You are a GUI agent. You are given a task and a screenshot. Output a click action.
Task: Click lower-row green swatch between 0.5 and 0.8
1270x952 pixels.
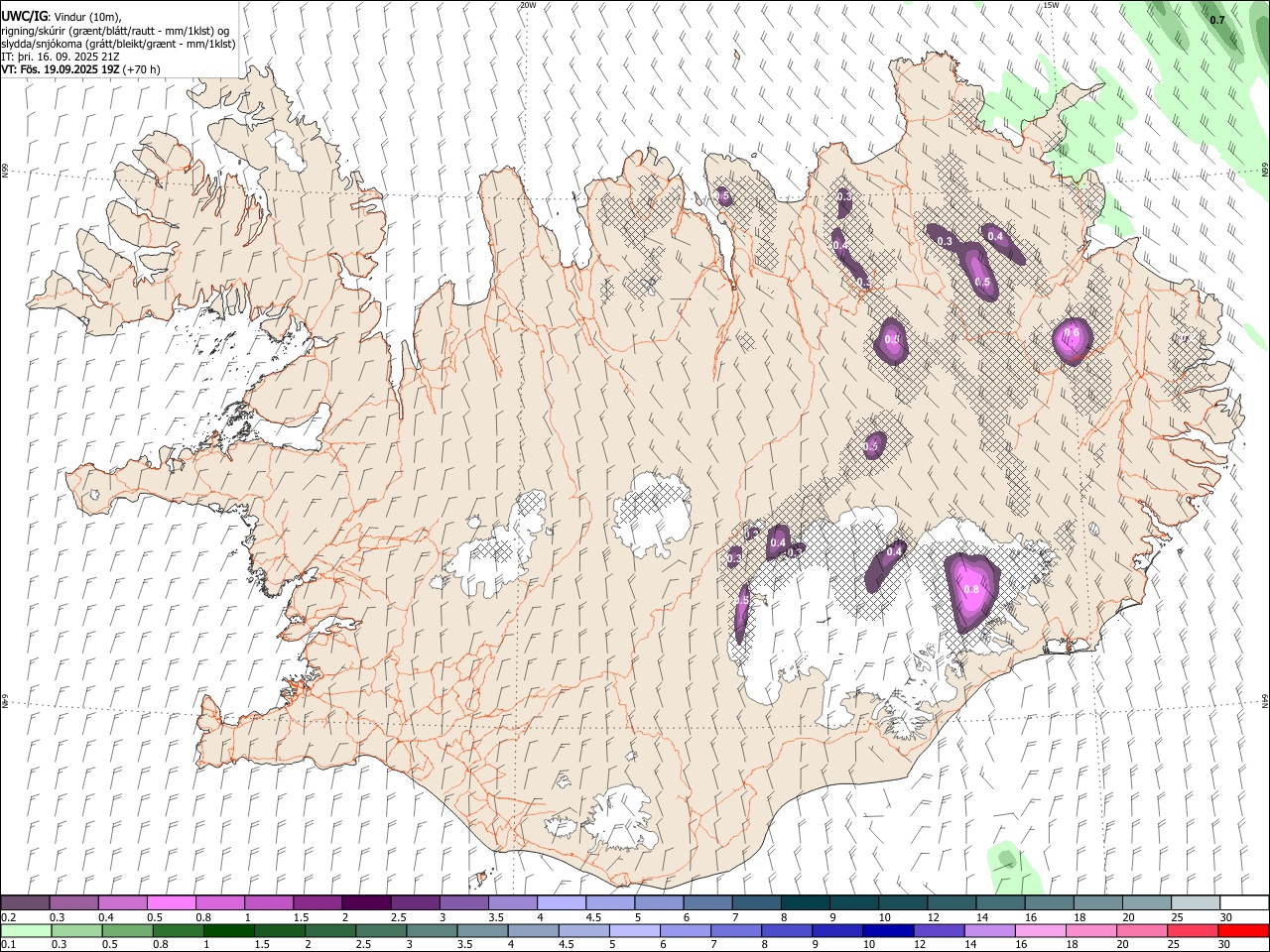128,930
